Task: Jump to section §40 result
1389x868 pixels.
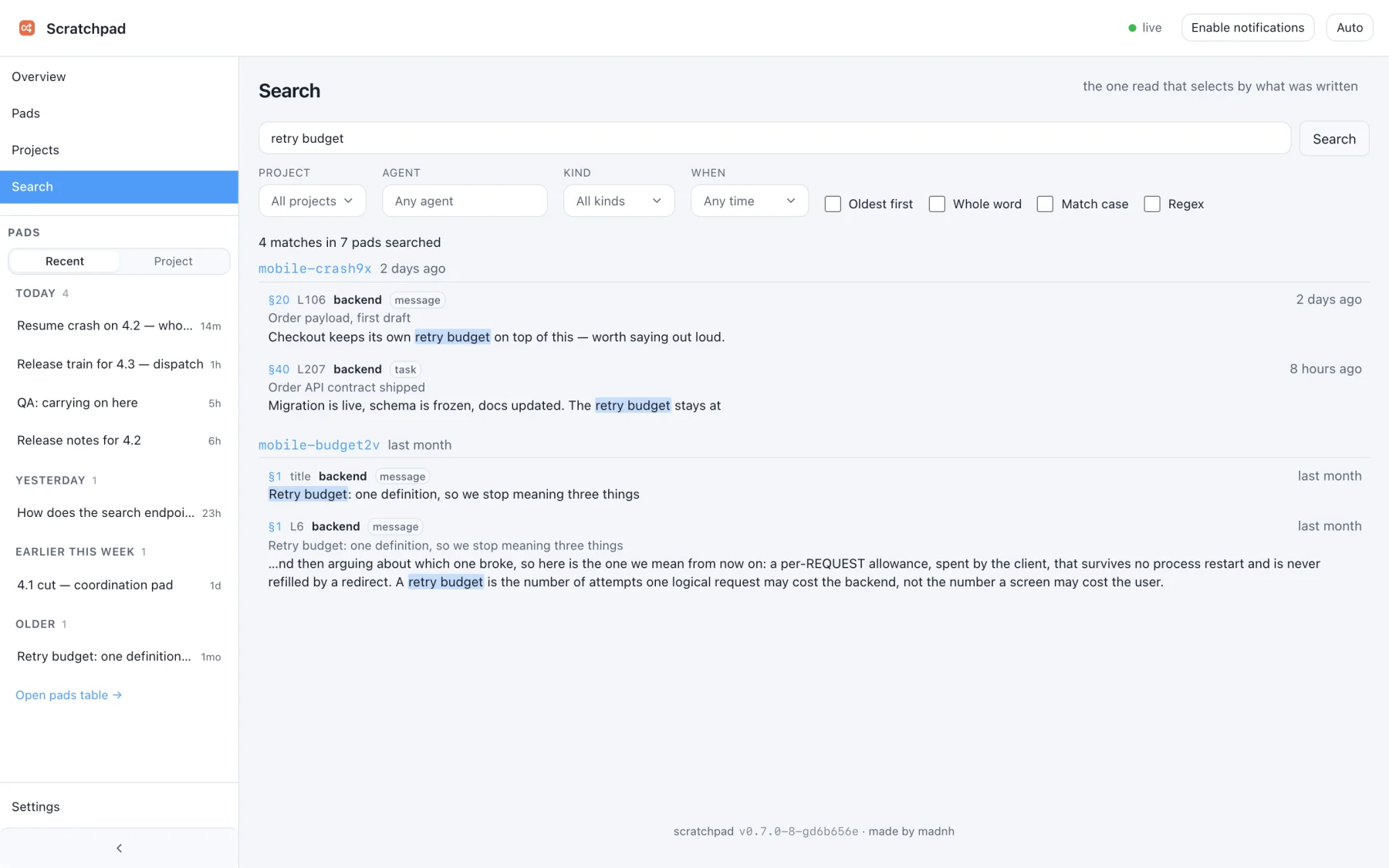Action: coord(279,369)
